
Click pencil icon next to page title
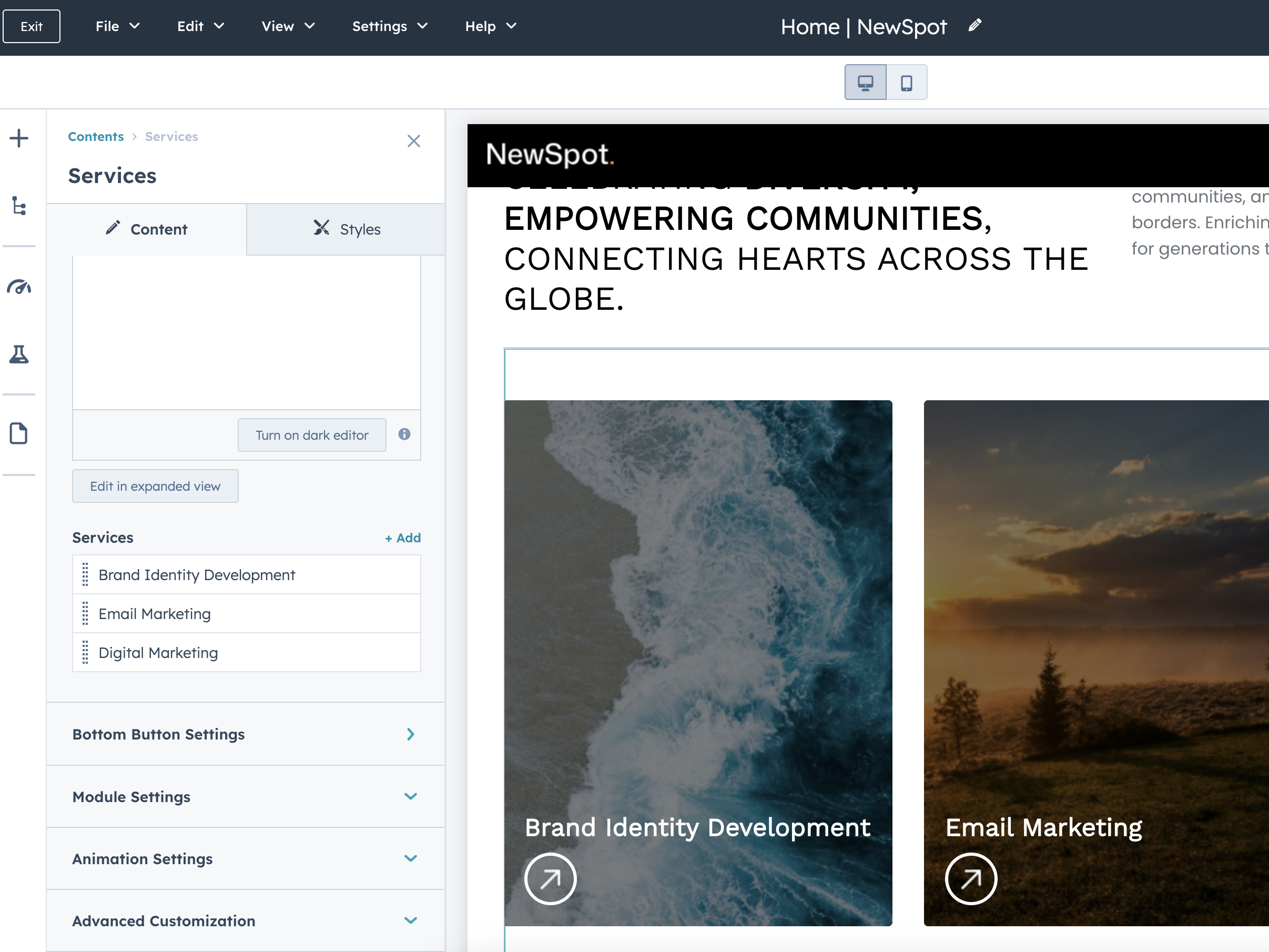974,26
